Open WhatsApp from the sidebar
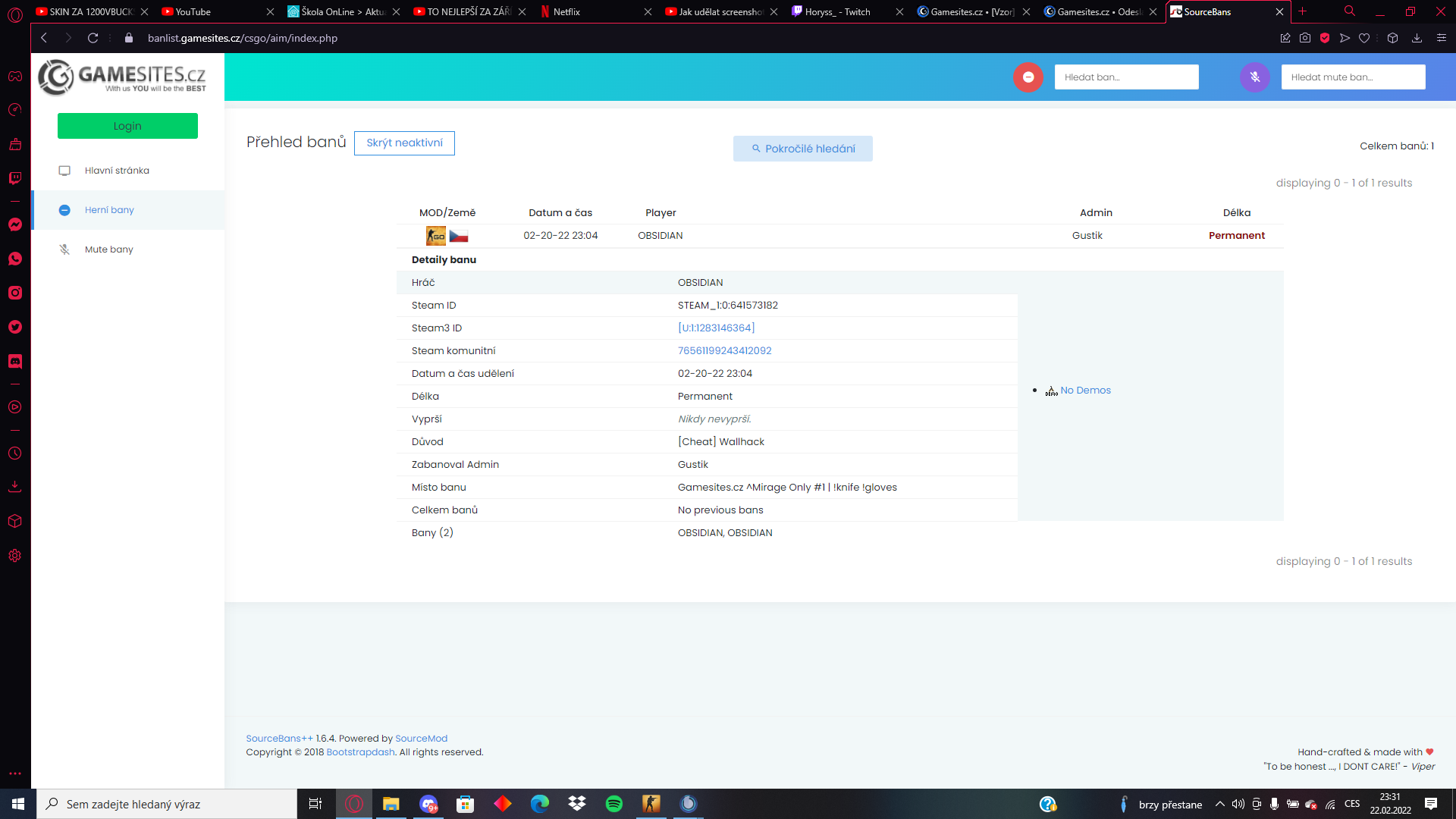 coord(15,259)
